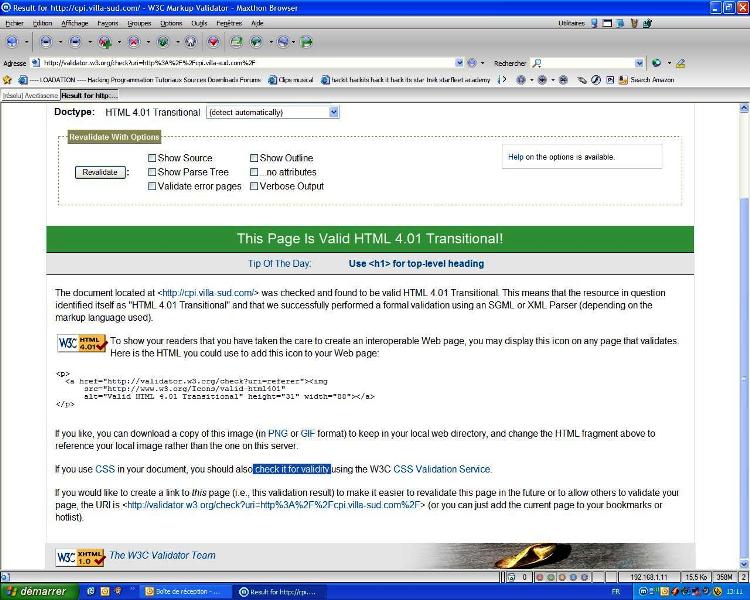750x600 pixels.
Task: Click the FR language indicator in the tray
Action: coord(616,592)
